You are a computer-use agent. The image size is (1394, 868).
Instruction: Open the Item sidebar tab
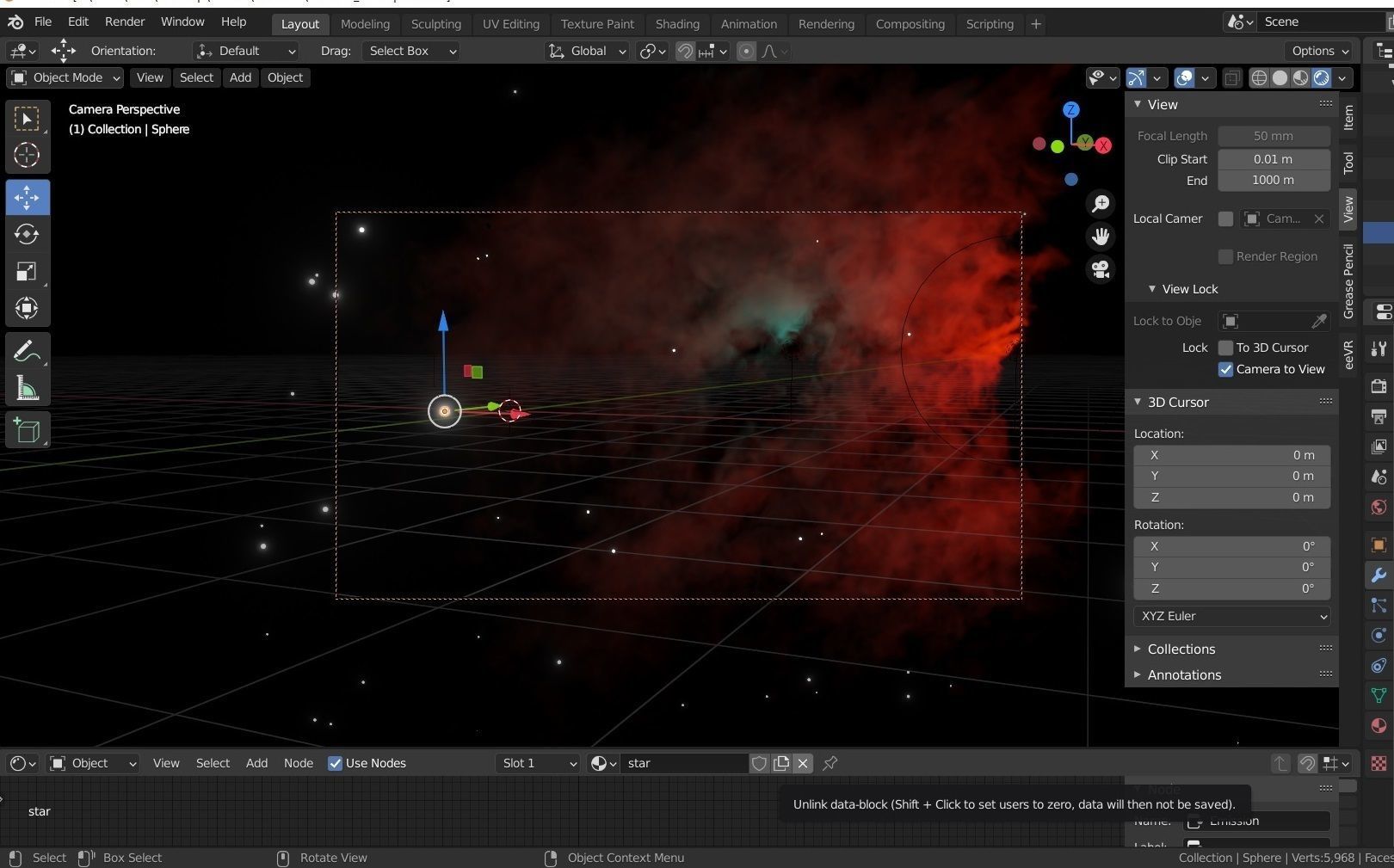[x=1348, y=117]
